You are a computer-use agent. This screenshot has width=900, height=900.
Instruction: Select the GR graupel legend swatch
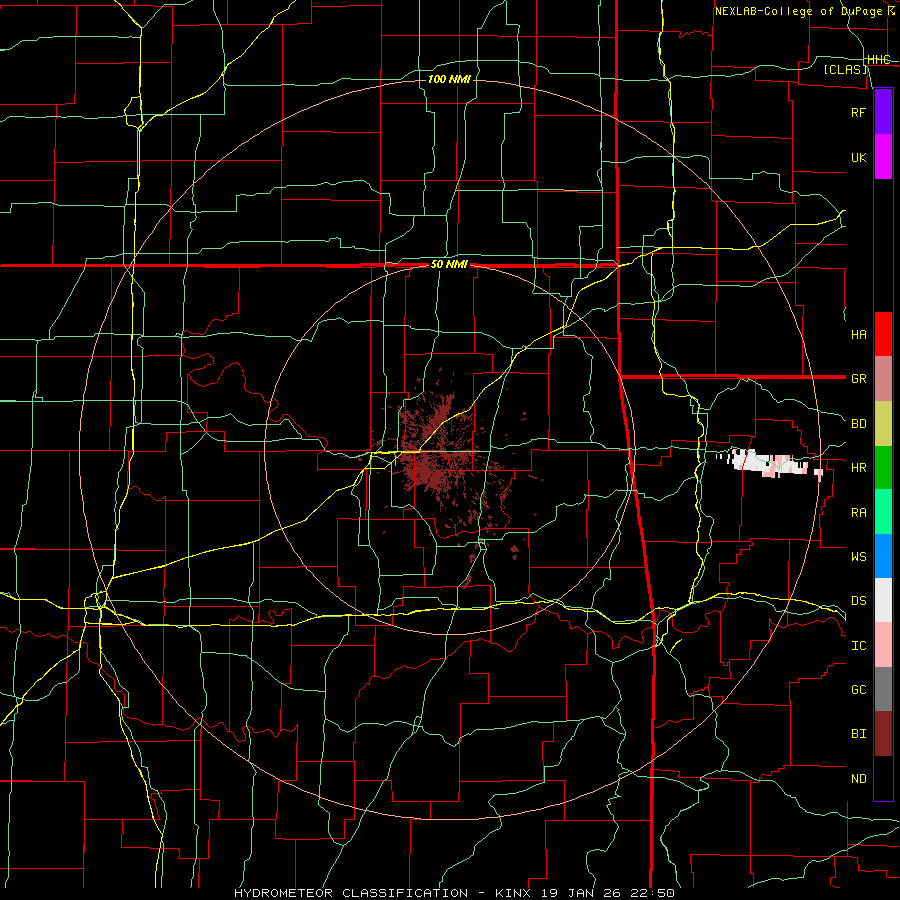[883, 379]
